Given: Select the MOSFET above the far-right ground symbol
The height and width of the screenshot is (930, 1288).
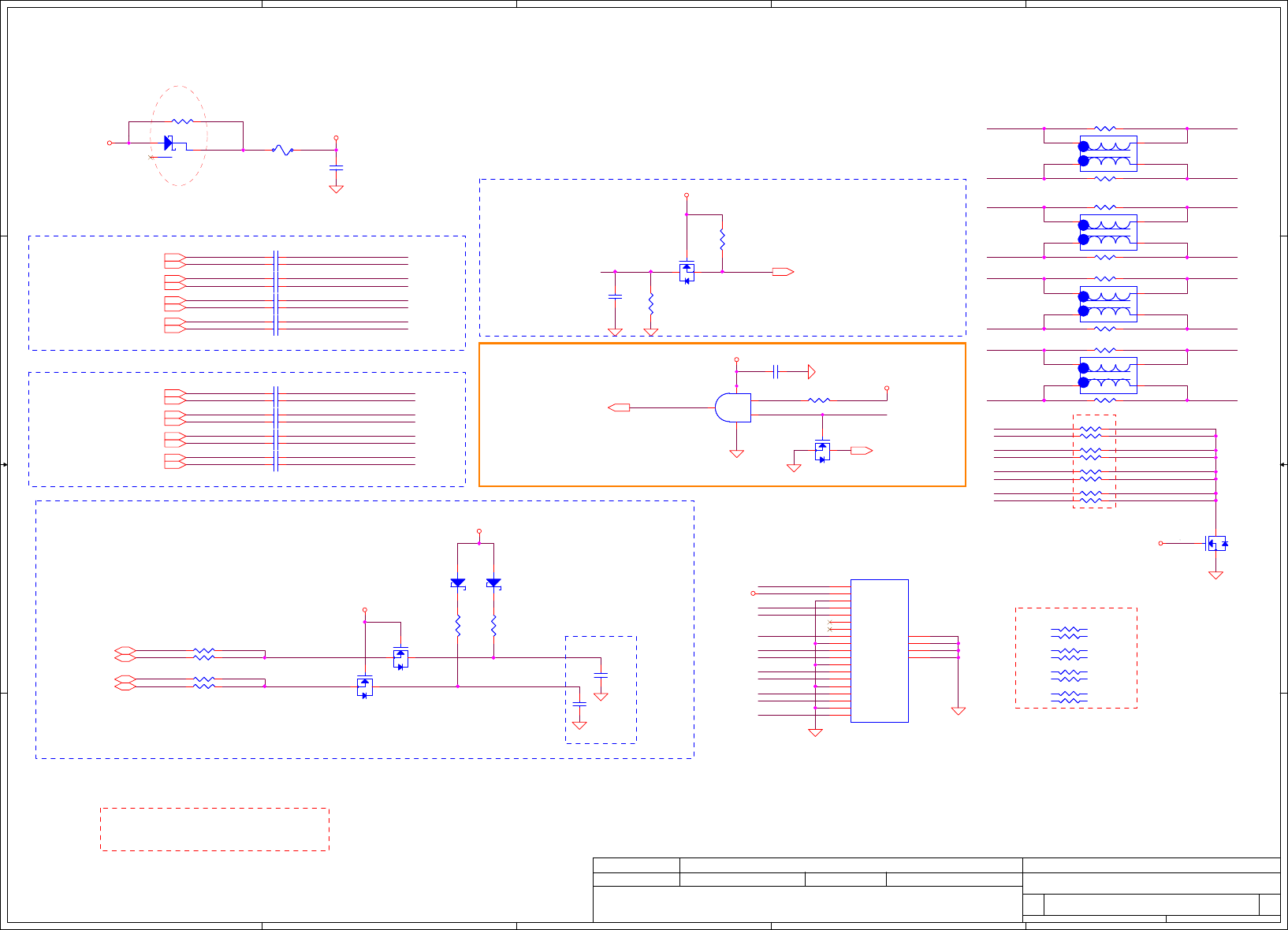Looking at the screenshot, I should 1216,543.
